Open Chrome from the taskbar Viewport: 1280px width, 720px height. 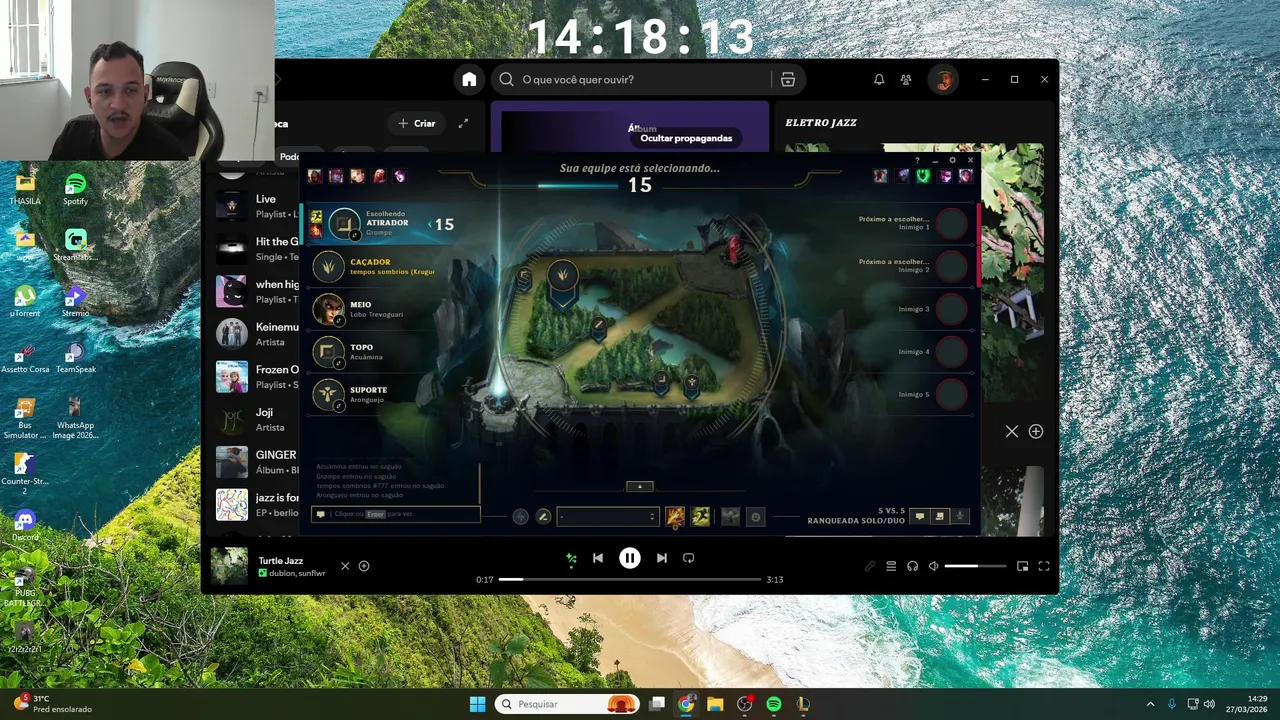tap(686, 704)
